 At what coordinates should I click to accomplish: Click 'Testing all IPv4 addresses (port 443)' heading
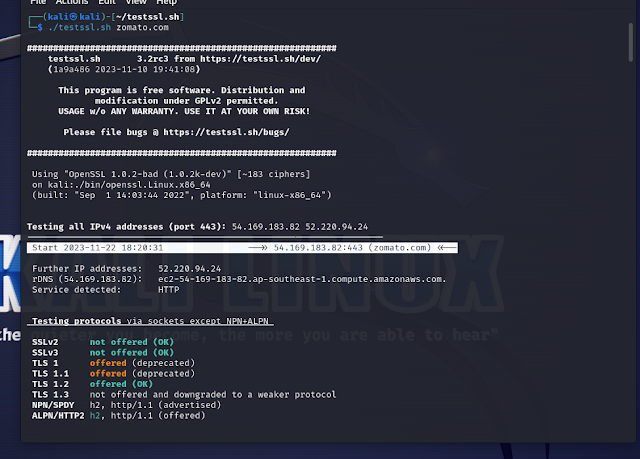point(126,227)
